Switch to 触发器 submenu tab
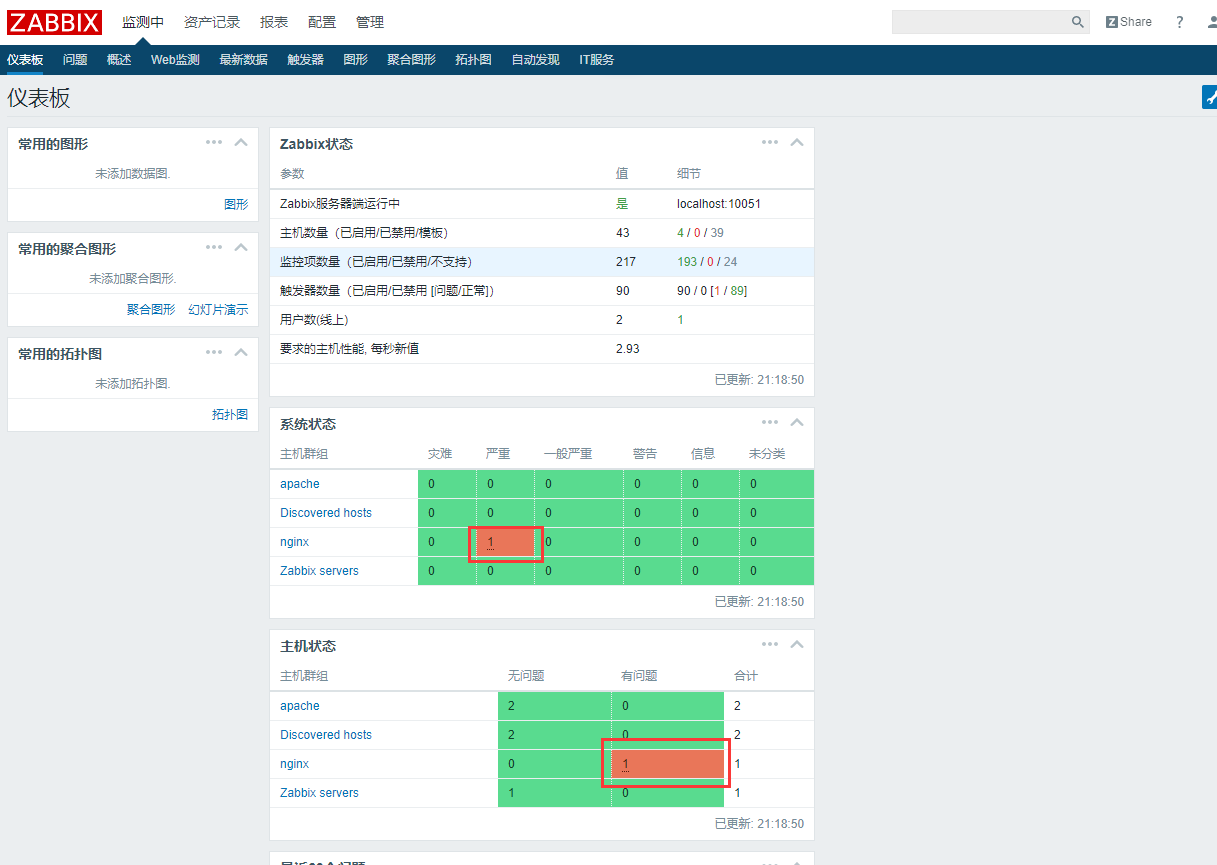The width and height of the screenshot is (1217, 865). [x=305, y=60]
